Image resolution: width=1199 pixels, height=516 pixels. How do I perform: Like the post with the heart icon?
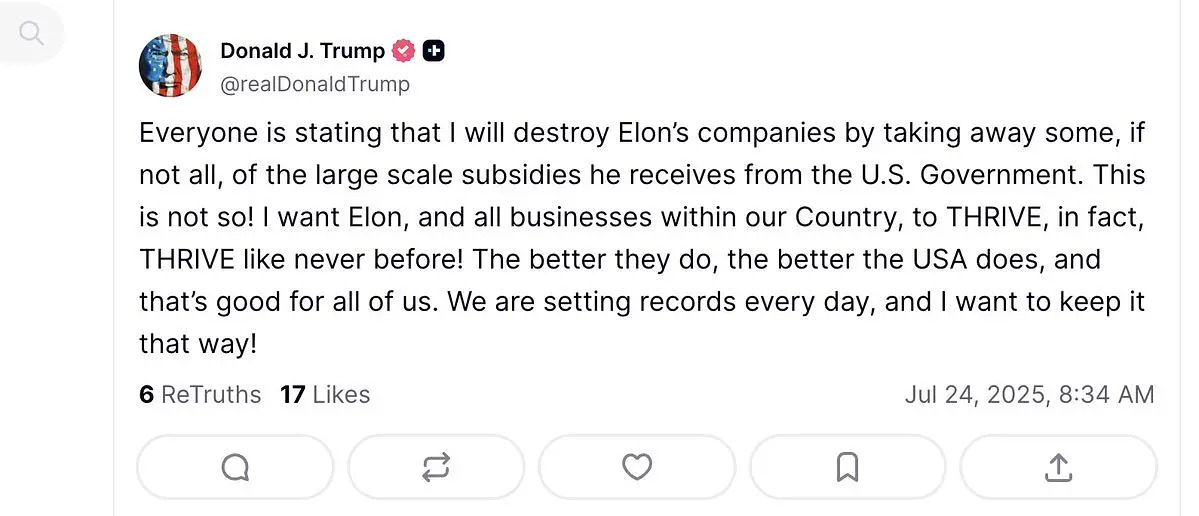click(x=637, y=467)
